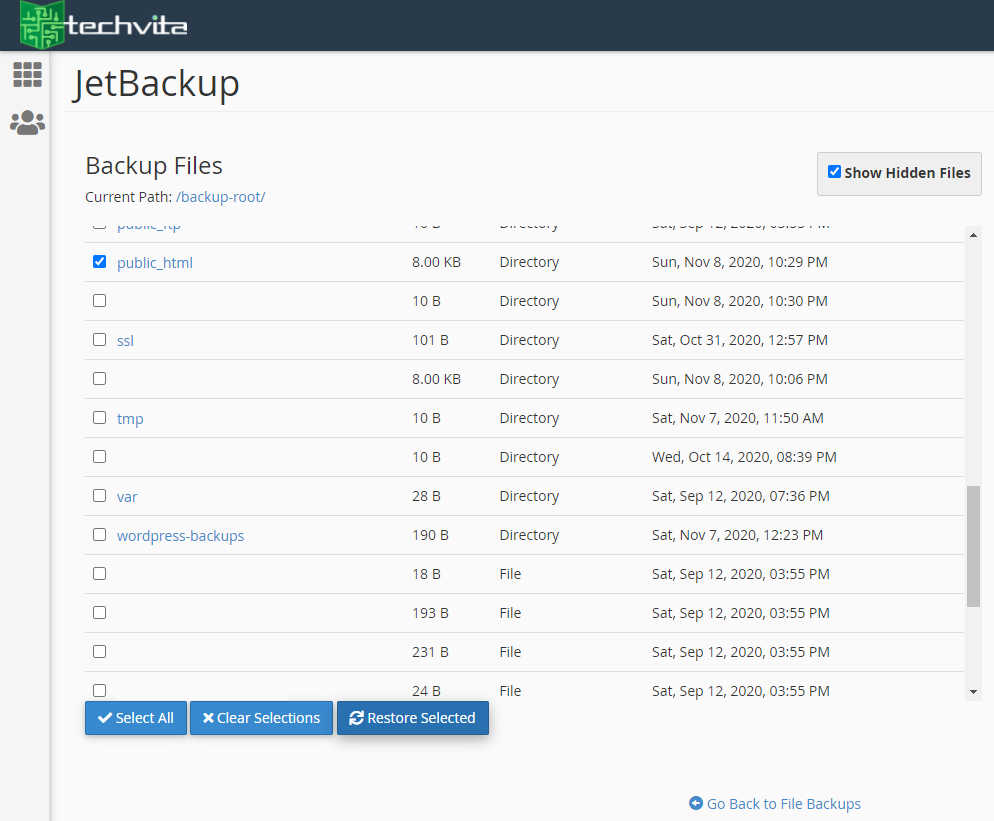Click the user accounts icon in the sidebar

click(x=27, y=122)
